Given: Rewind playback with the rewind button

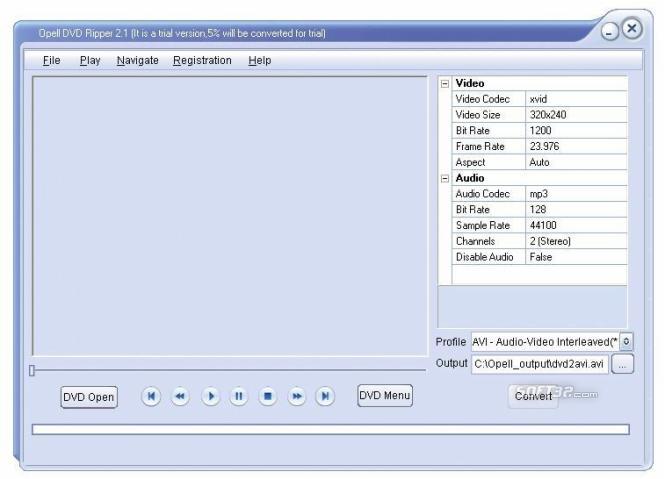Looking at the screenshot, I should point(180,396).
